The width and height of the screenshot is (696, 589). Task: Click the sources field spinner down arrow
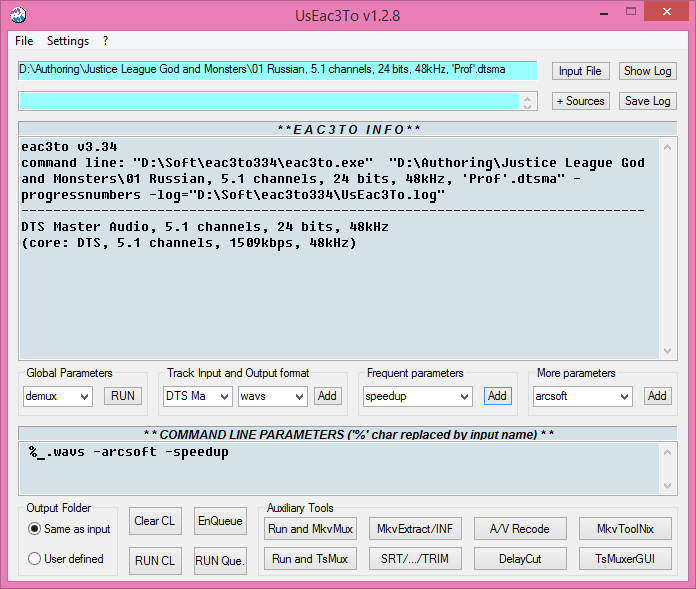527,106
